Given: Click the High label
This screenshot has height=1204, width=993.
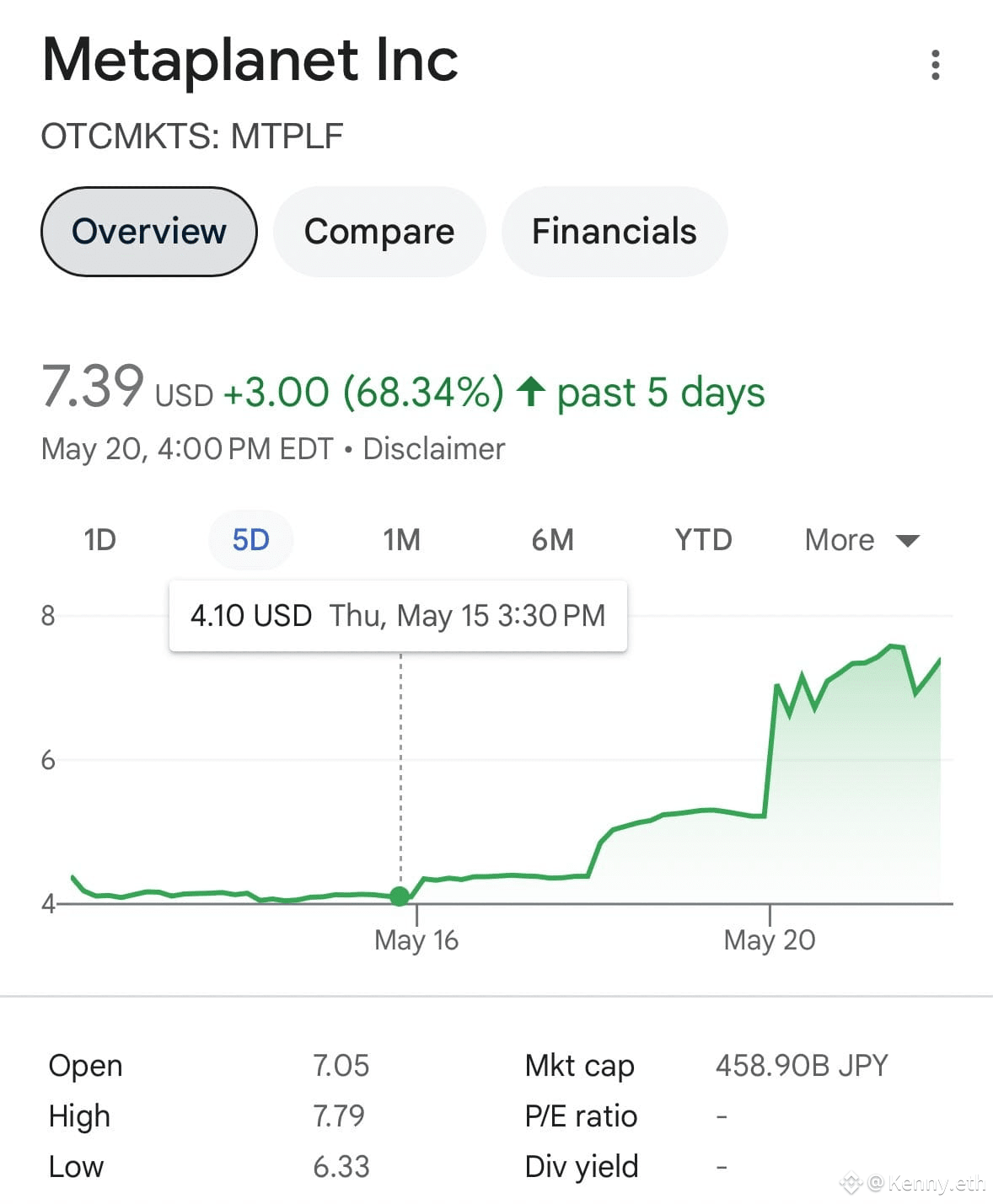Looking at the screenshot, I should coord(79,1116).
